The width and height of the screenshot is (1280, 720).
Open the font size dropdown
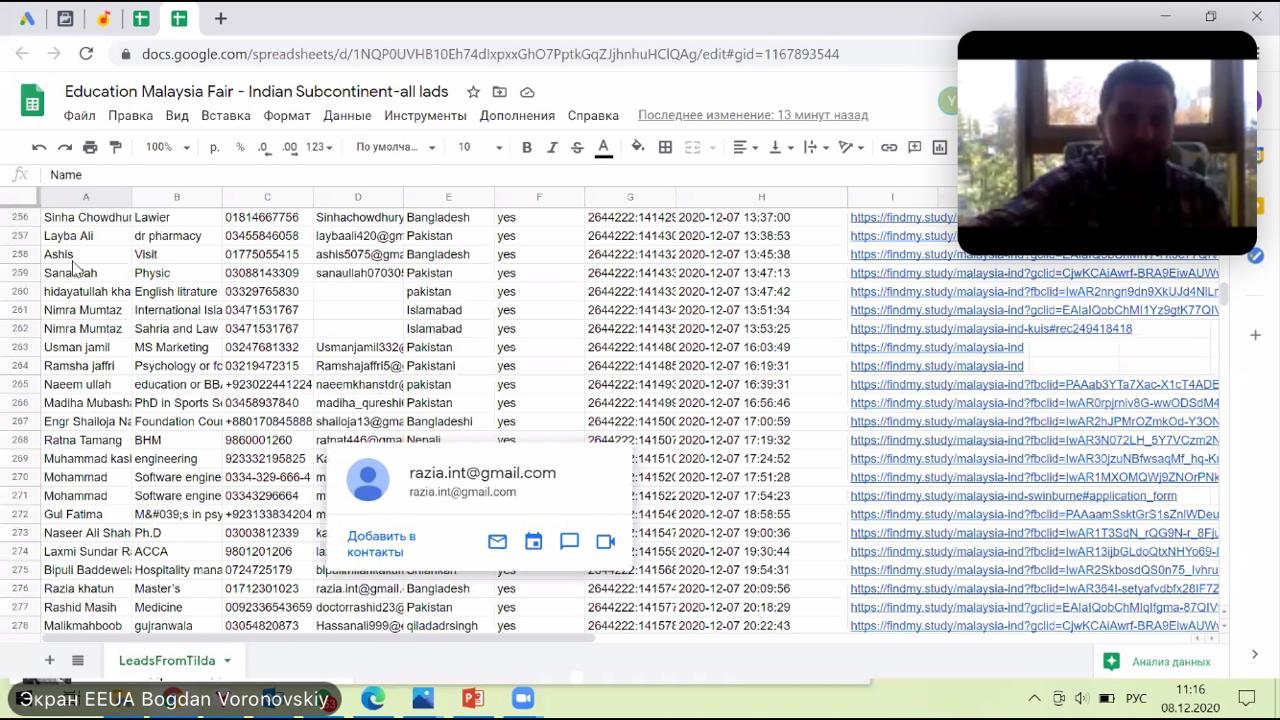(480, 147)
